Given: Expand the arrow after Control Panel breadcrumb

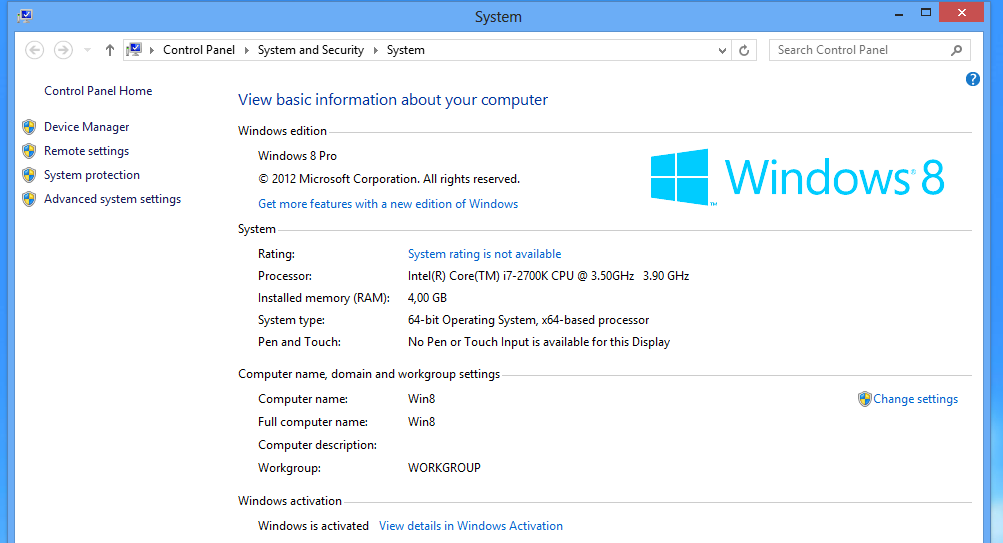Looking at the screenshot, I should (x=246, y=50).
